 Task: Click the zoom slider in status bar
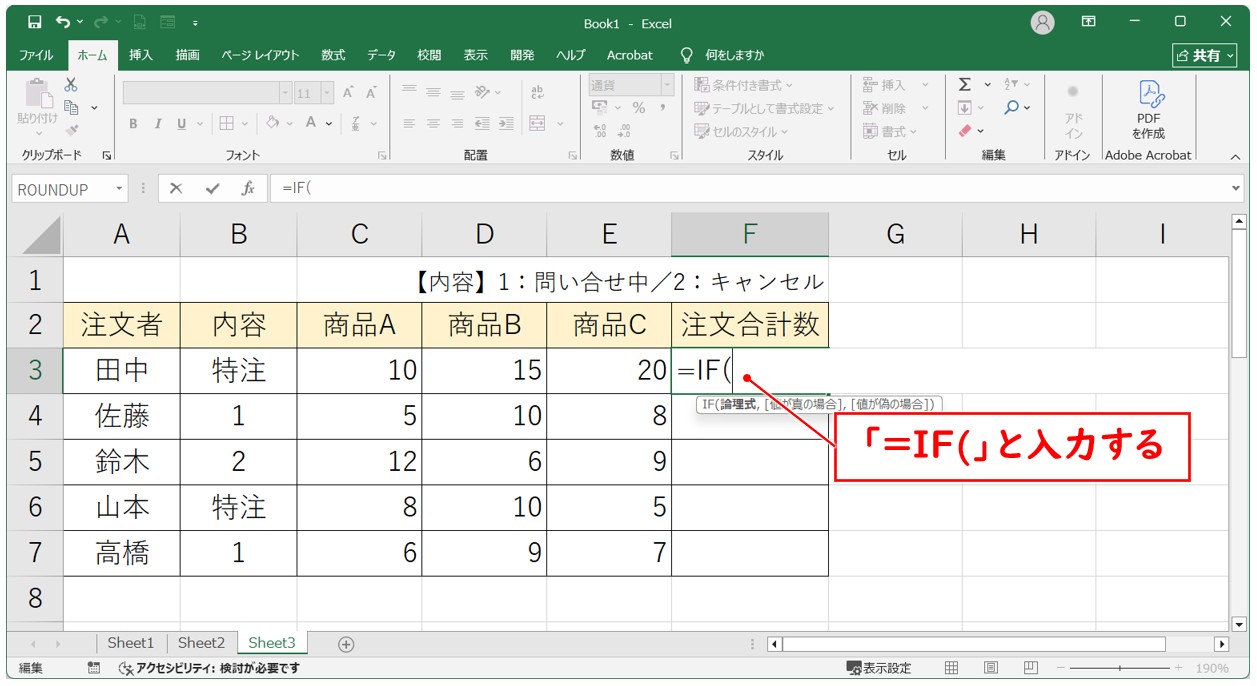click(1119, 668)
